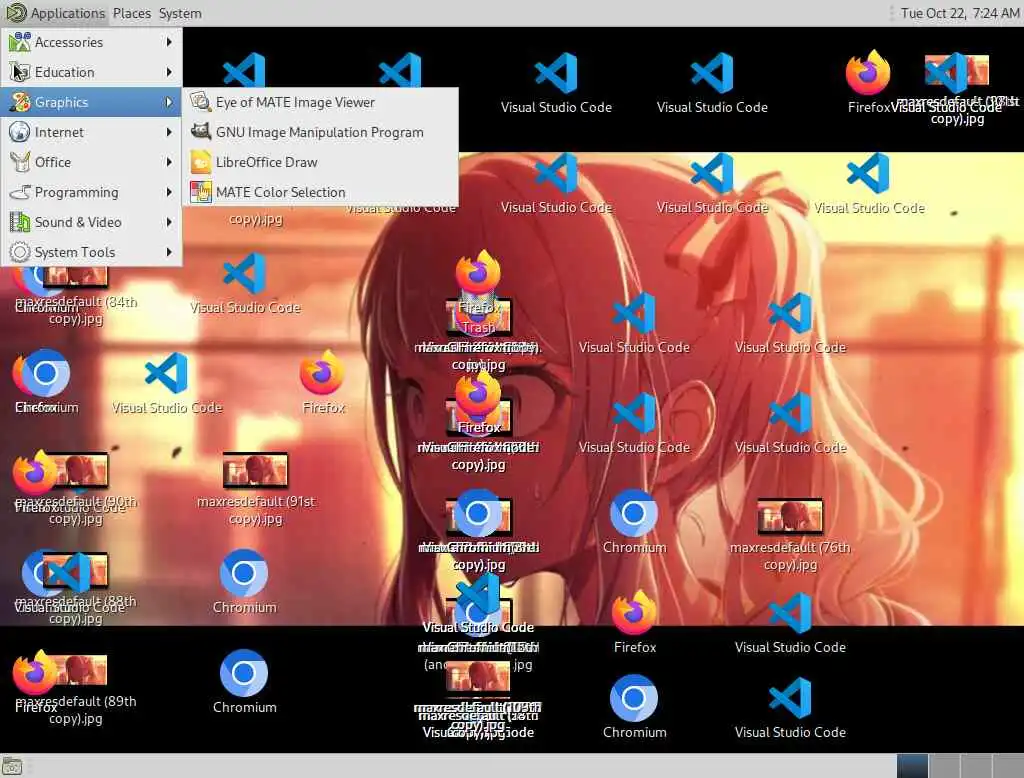Select Visual Studio Code icon right of maxresdefault (84th copy).jpg
1024x778 pixels.
[x=245, y=273]
